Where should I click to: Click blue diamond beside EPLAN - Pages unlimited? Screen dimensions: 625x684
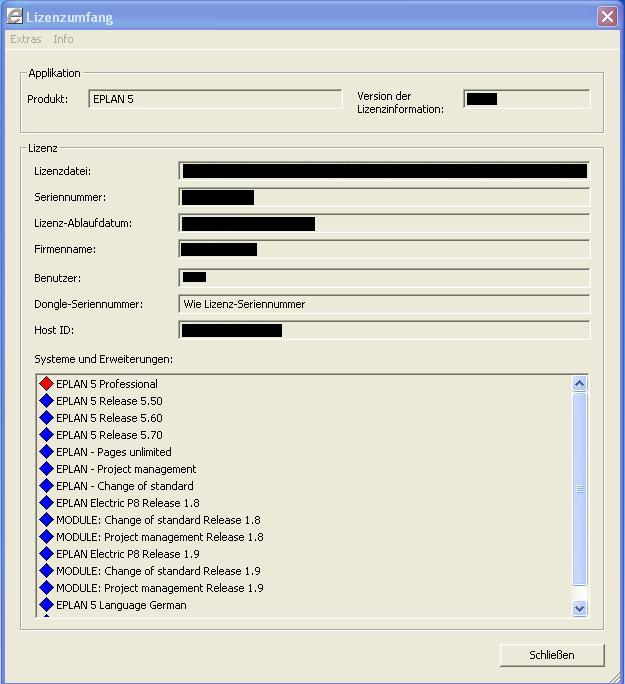pos(46,452)
